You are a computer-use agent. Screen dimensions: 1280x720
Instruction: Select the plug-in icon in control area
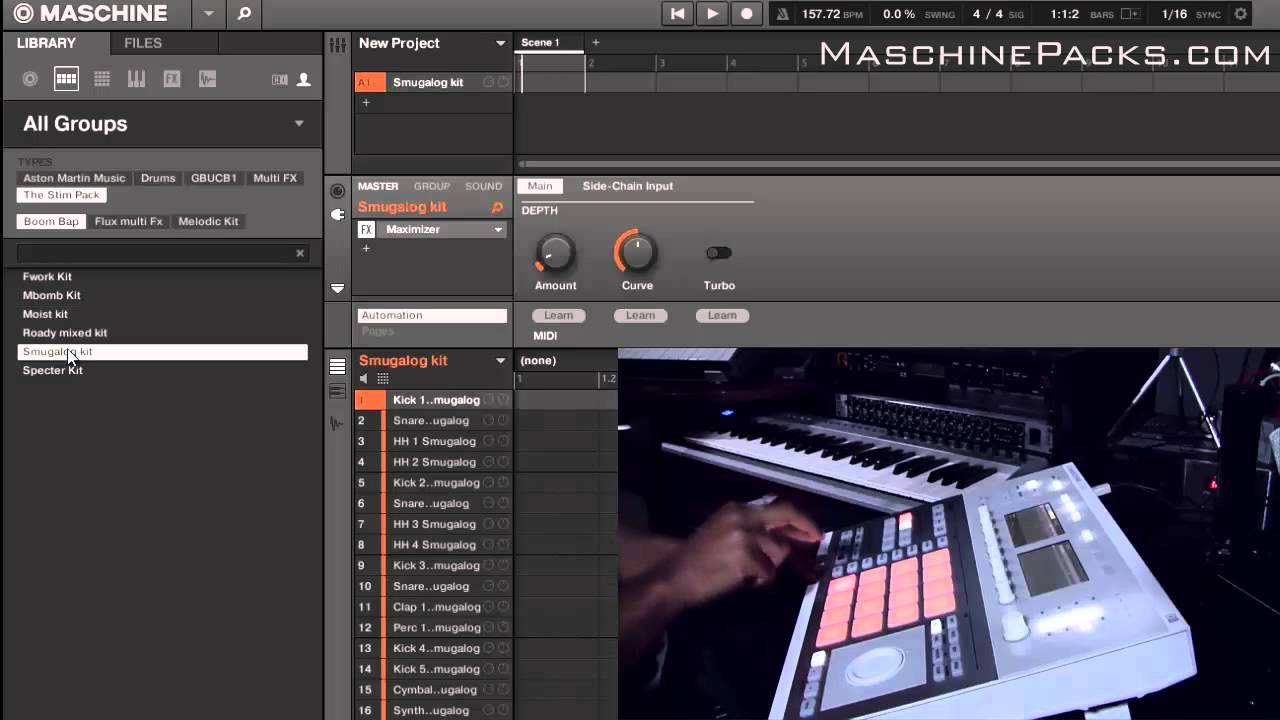point(338,213)
